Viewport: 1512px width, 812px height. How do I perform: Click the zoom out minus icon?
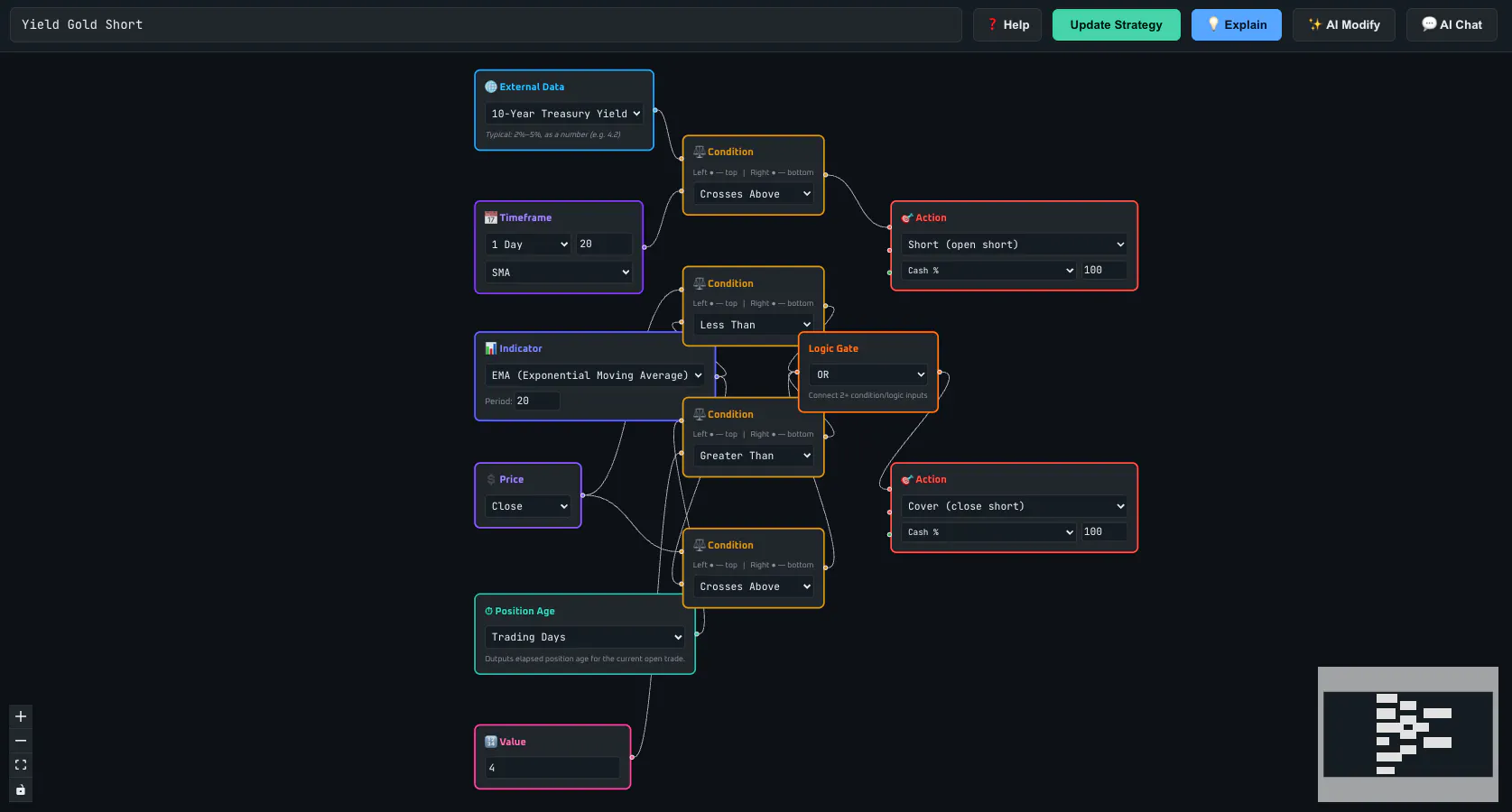21,741
